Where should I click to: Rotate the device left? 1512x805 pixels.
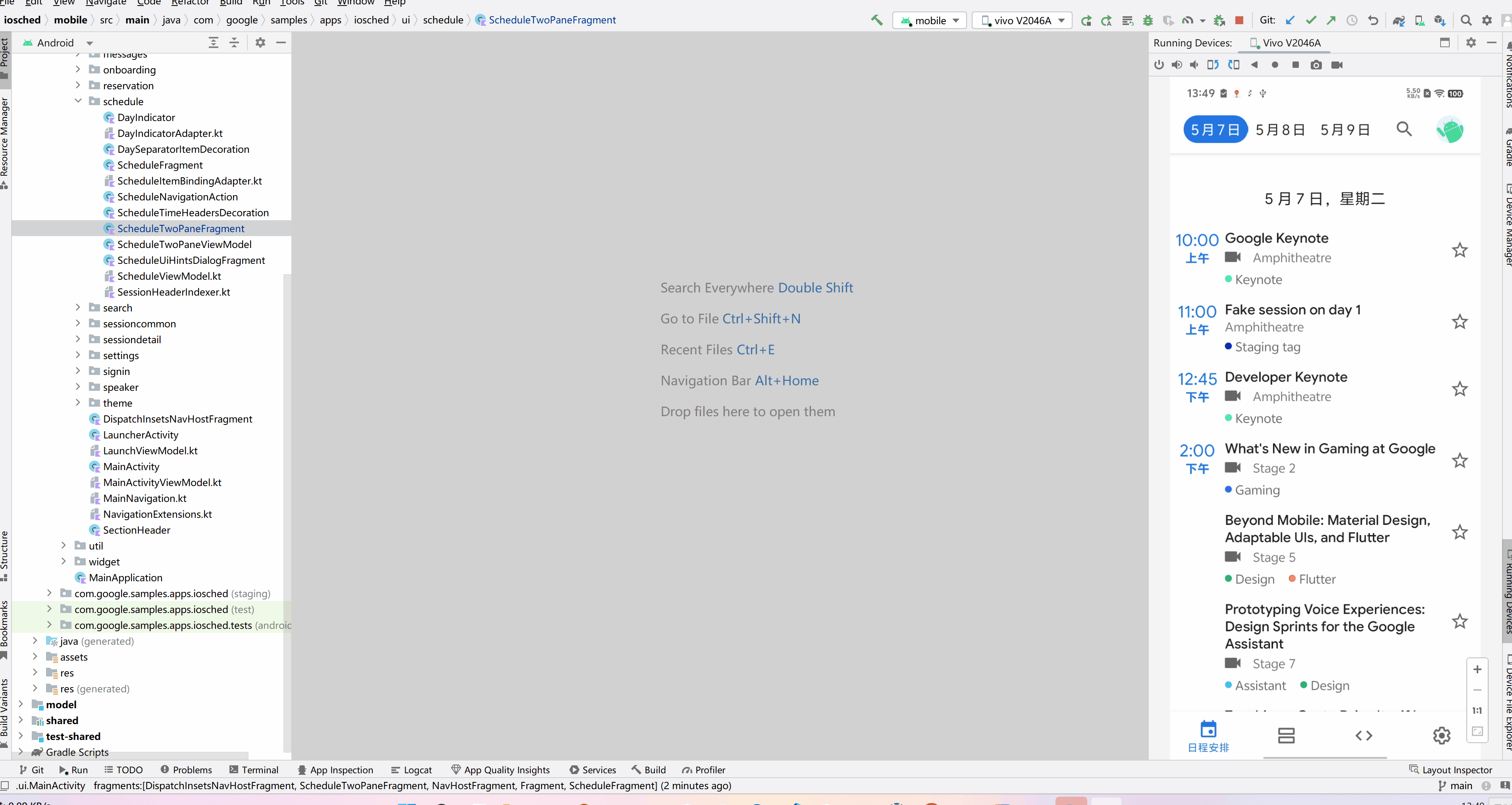pyautogui.click(x=1213, y=65)
